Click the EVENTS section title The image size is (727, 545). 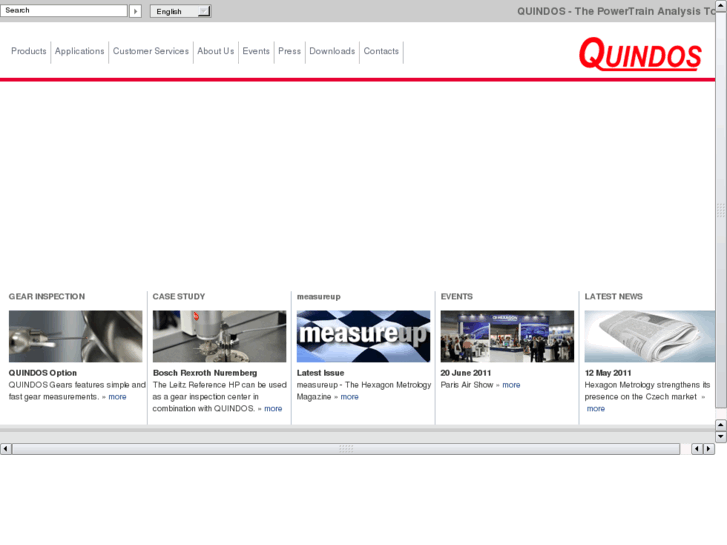[x=457, y=296]
